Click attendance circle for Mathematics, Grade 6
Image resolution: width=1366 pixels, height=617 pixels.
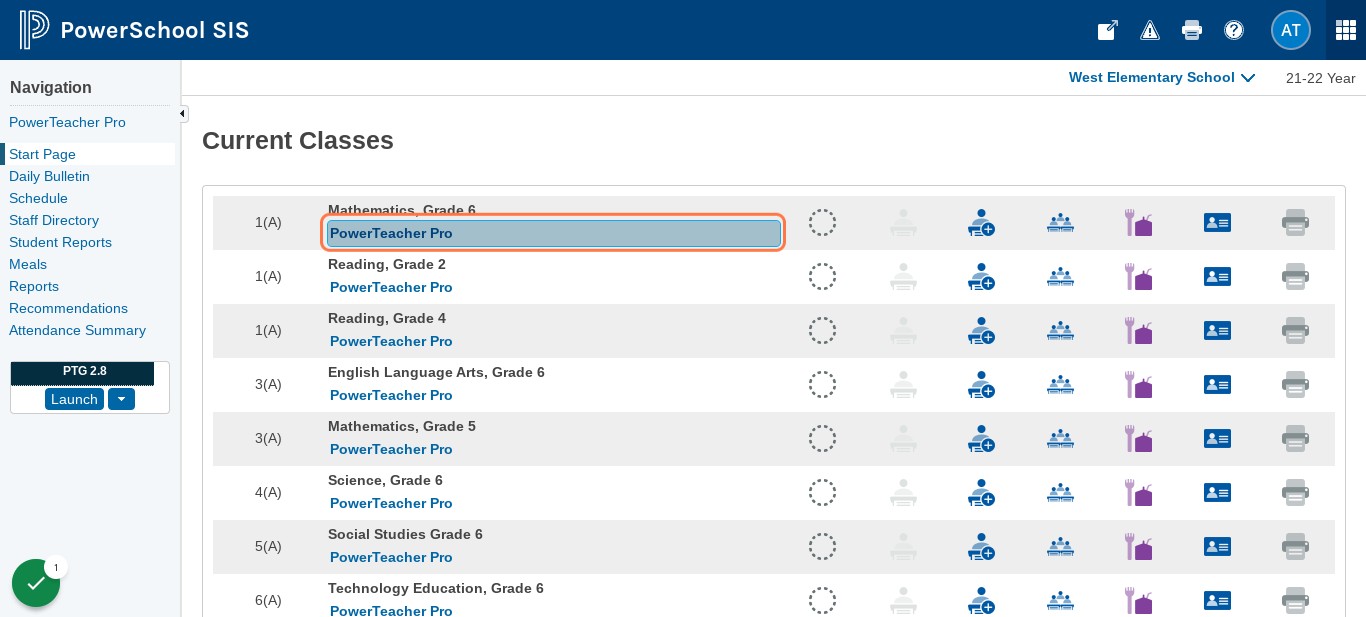click(822, 223)
